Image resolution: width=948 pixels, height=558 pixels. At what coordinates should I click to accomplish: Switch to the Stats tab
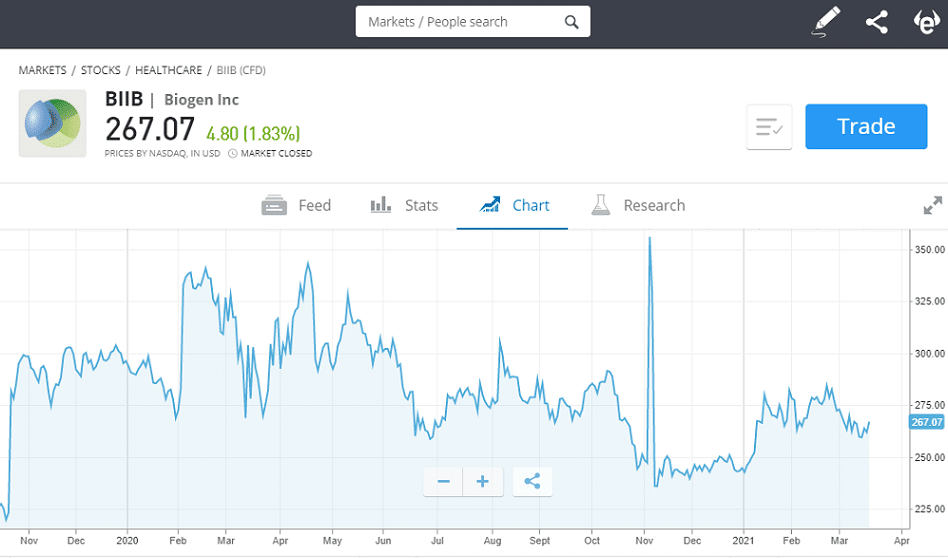pos(404,206)
